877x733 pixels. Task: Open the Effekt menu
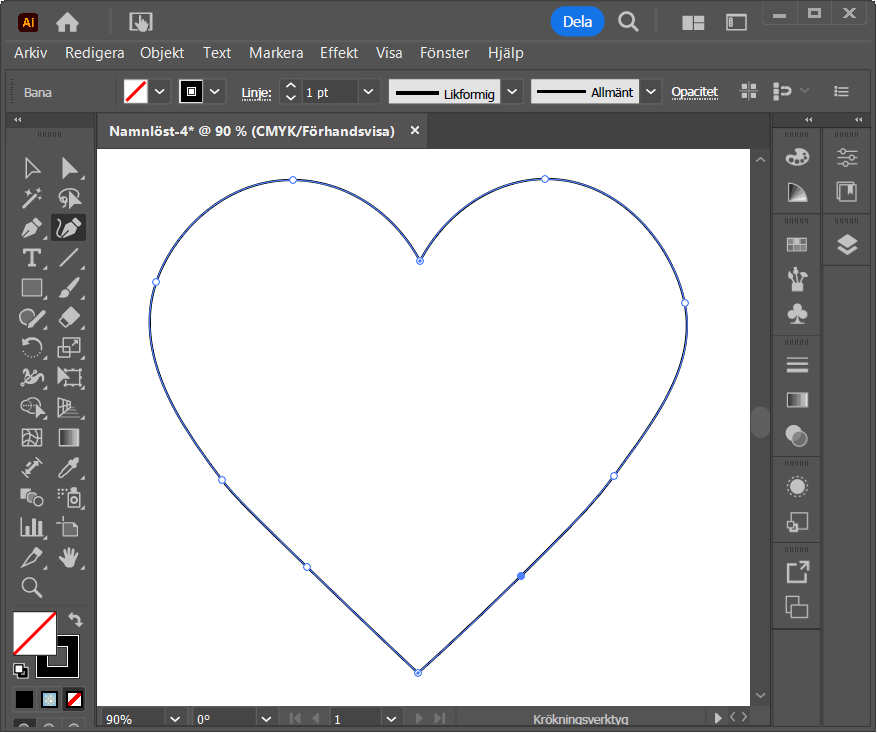coord(338,53)
